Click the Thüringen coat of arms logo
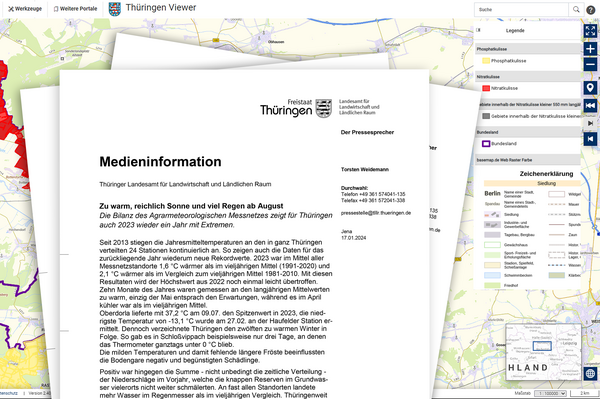 pos(114,9)
